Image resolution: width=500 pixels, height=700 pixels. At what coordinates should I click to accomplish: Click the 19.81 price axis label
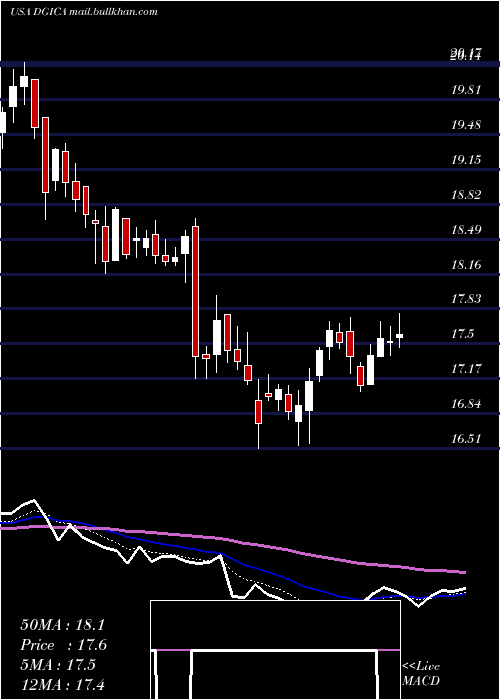[x=466, y=90]
